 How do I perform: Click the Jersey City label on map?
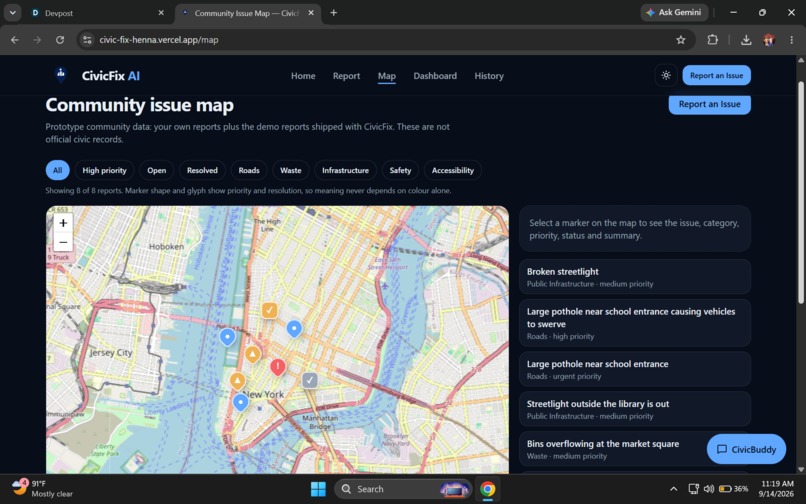(x=111, y=353)
